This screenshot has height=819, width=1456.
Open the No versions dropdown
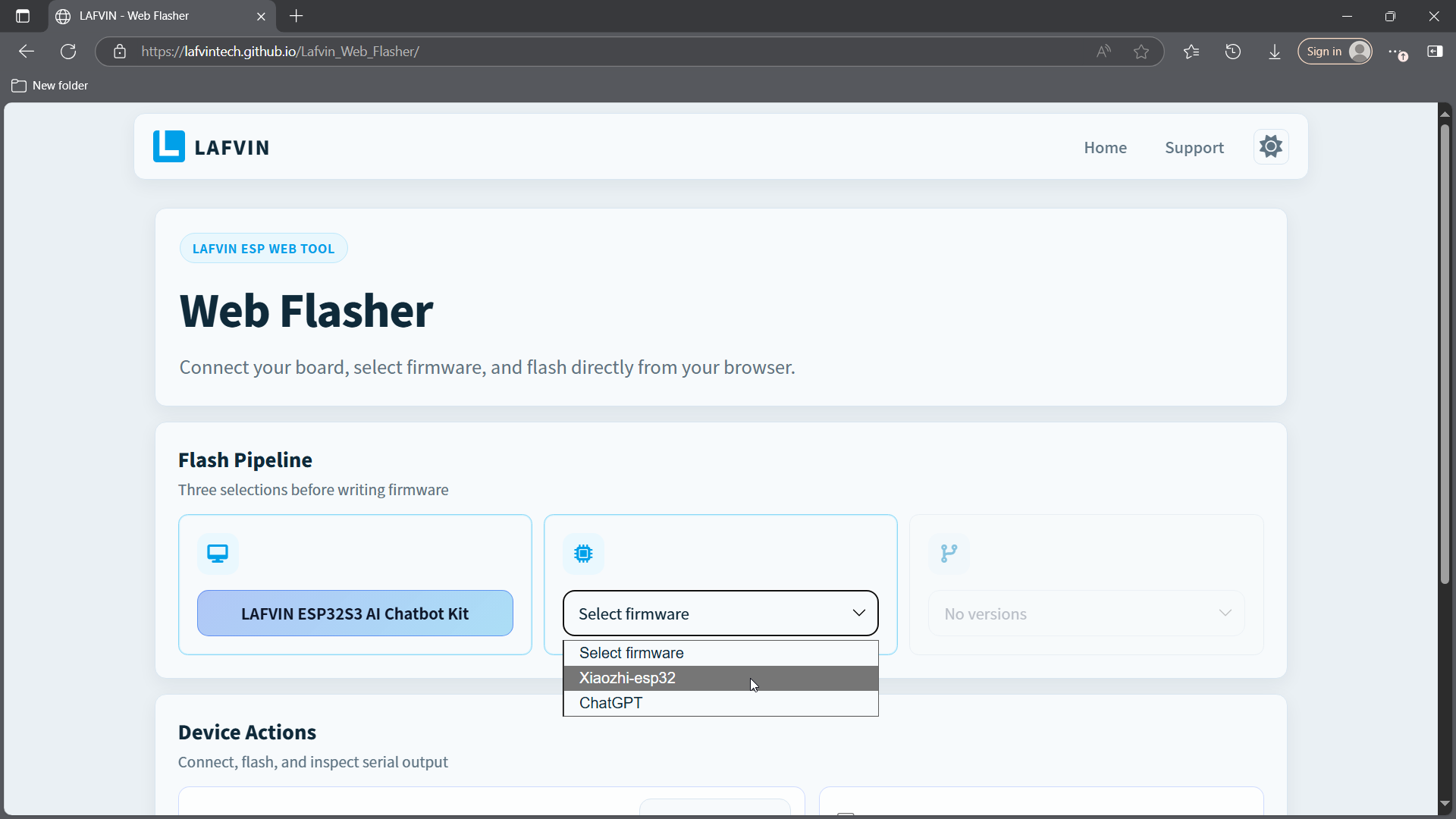click(1087, 613)
